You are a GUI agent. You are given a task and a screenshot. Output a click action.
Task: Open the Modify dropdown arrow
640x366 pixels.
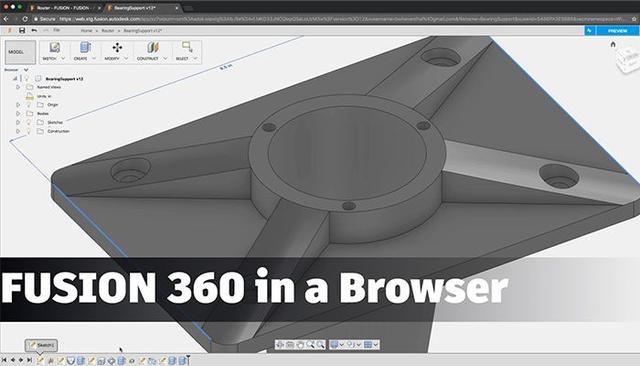click(126, 59)
